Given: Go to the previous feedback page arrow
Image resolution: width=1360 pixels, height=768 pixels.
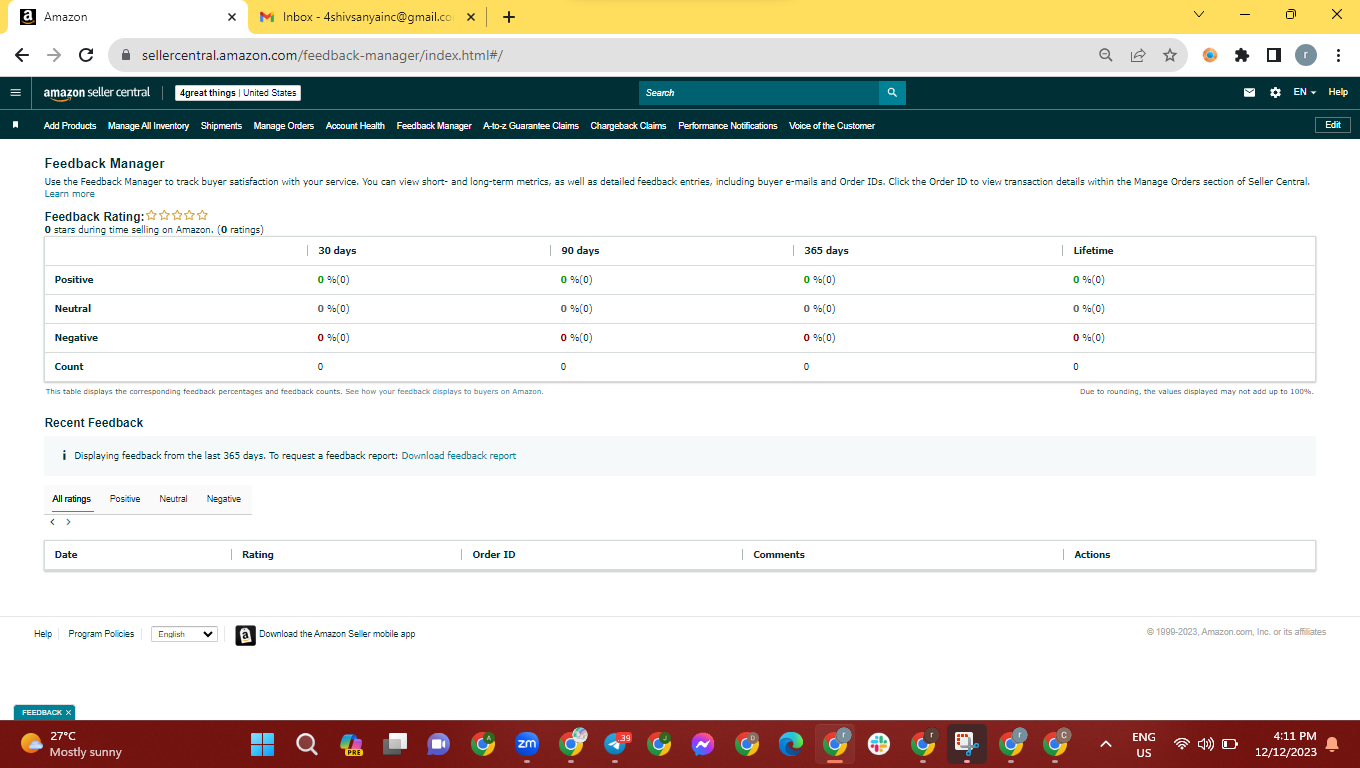Looking at the screenshot, I should pyautogui.click(x=52, y=522).
